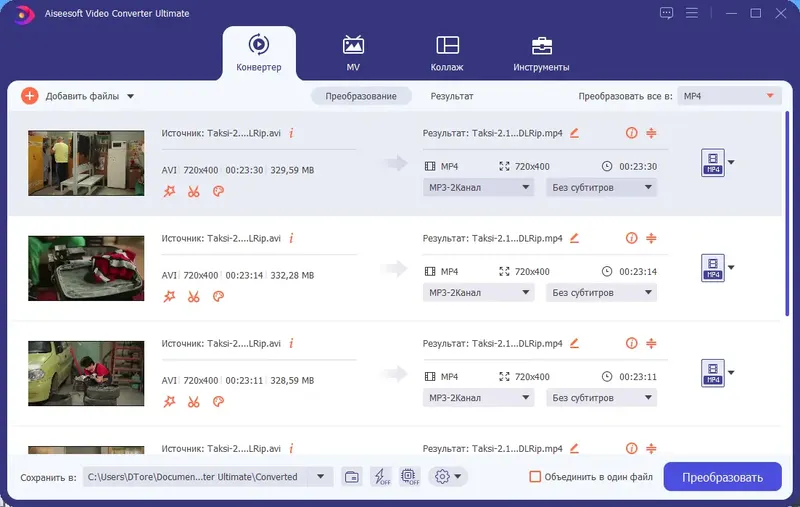
Task: Open the effects wand for the 332,28 MB video
Action: (169, 296)
